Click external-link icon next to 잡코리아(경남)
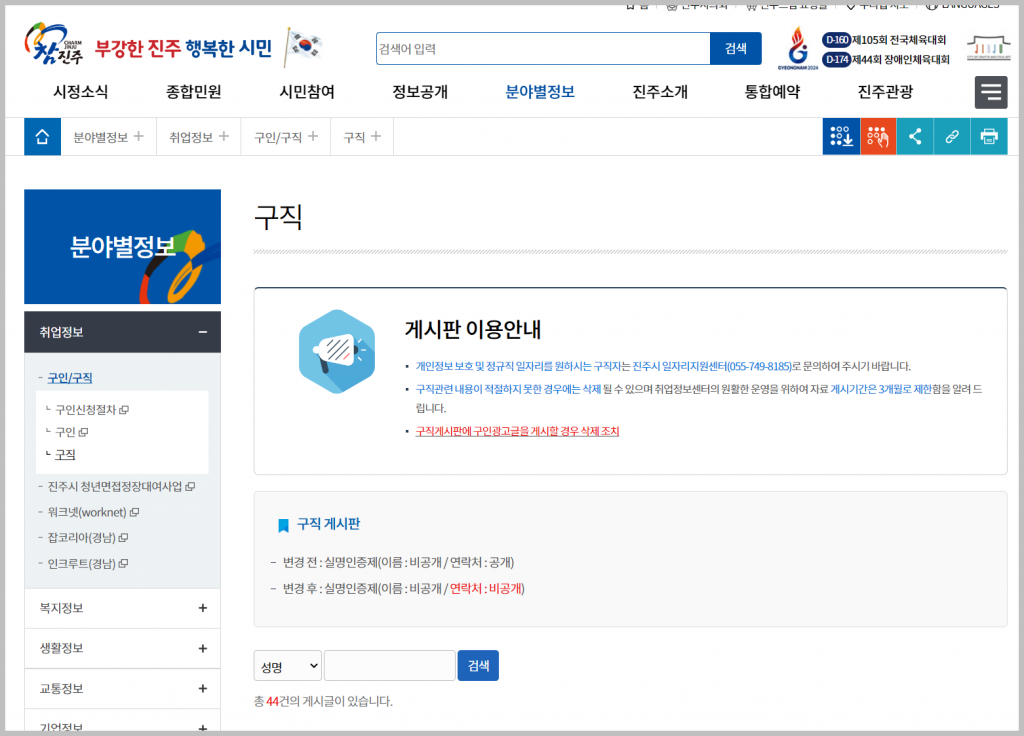1024x736 pixels. (123, 538)
